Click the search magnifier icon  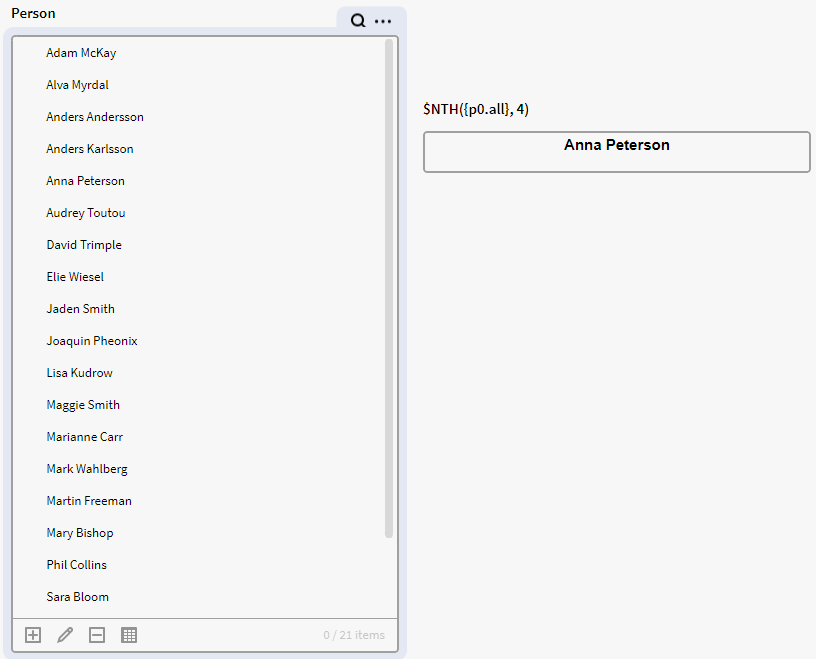pos(358,21)
